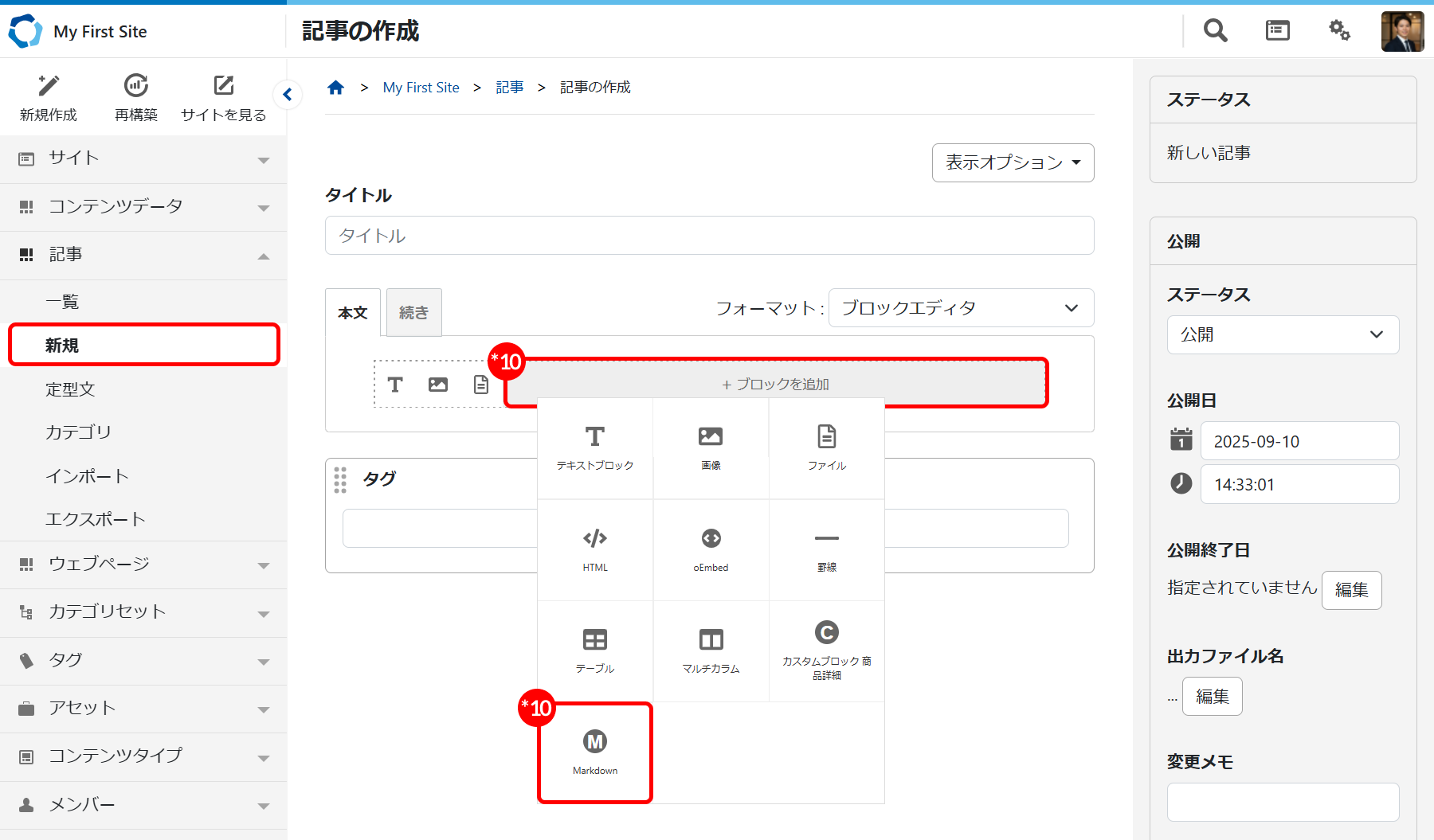Image resolution: width=1434 pixels, height=840 pixels.
Task: Follow the My First Site breadcrumb link
Action: 421,88
